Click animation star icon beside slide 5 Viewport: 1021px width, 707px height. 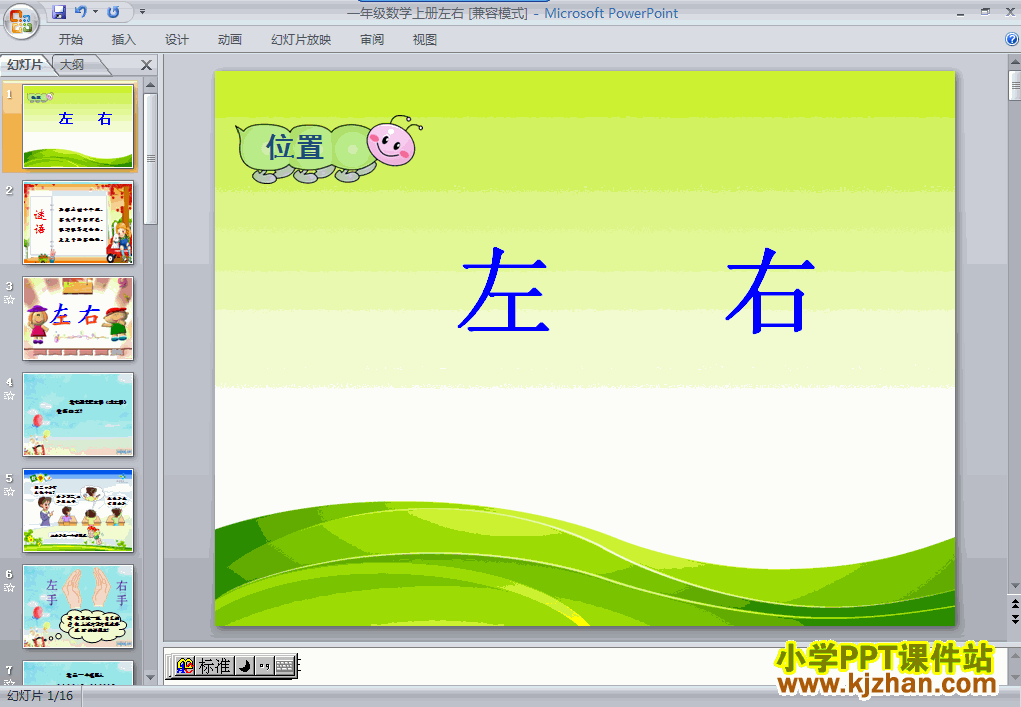[9, 492]
